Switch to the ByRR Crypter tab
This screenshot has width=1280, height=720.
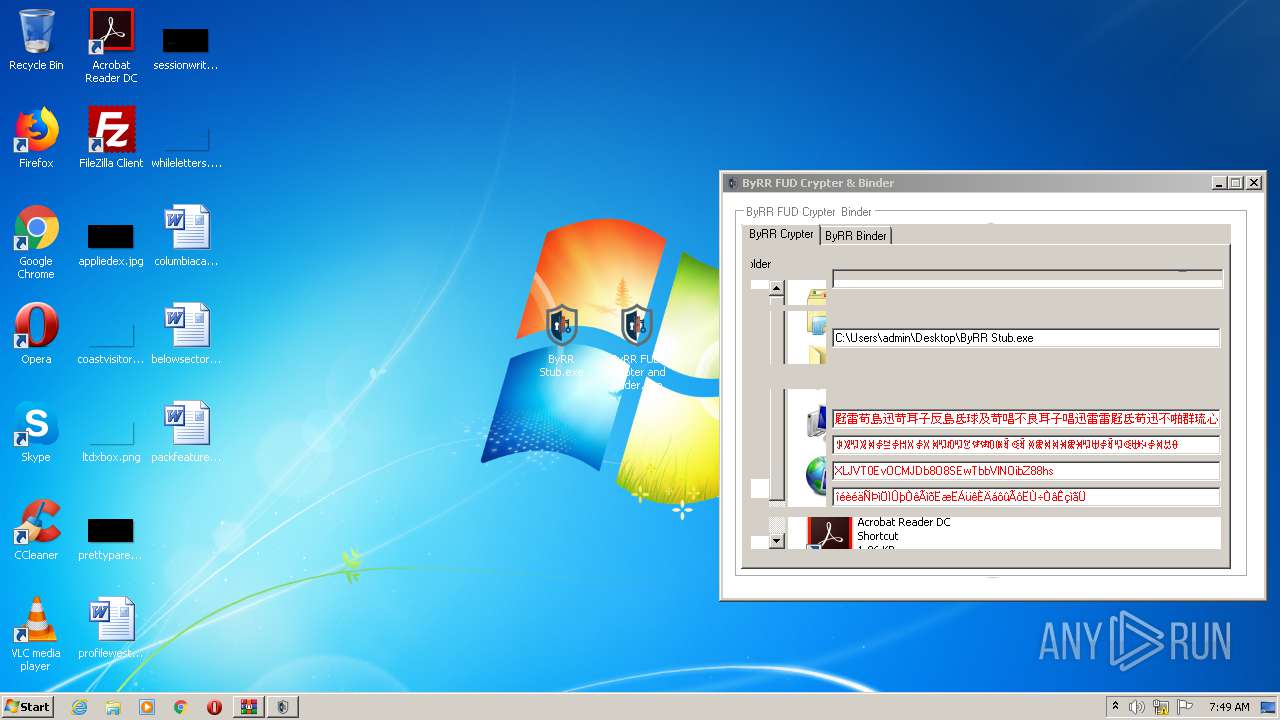tap(782, 234)
